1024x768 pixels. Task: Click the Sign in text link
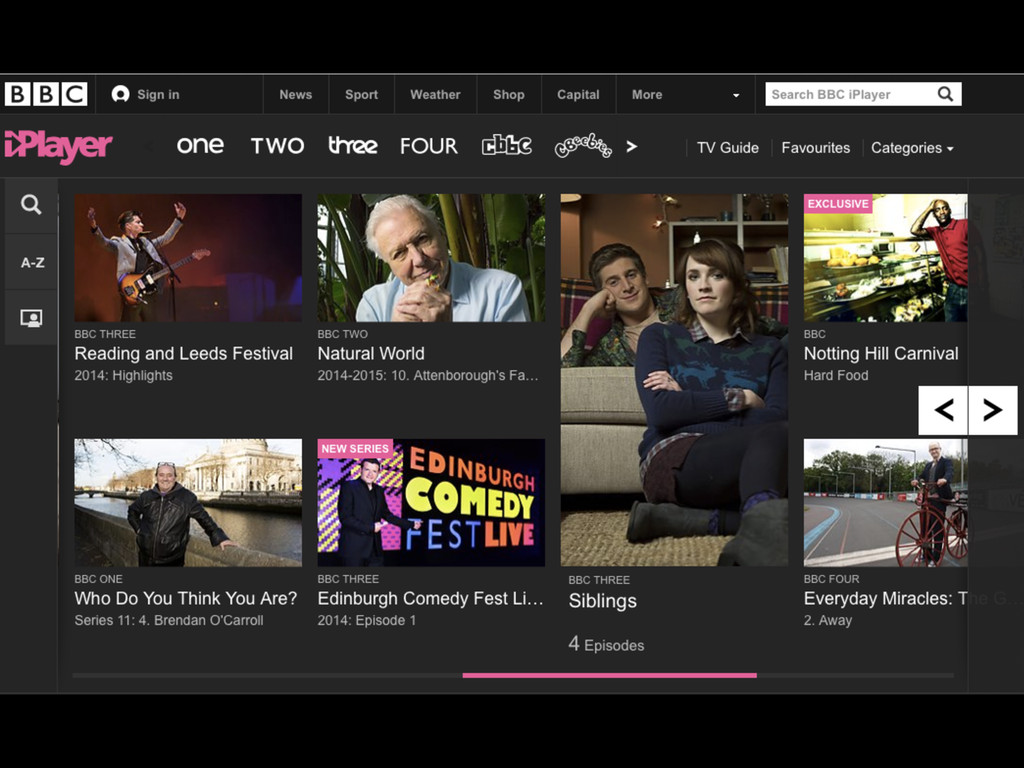[x=158, y=95]
